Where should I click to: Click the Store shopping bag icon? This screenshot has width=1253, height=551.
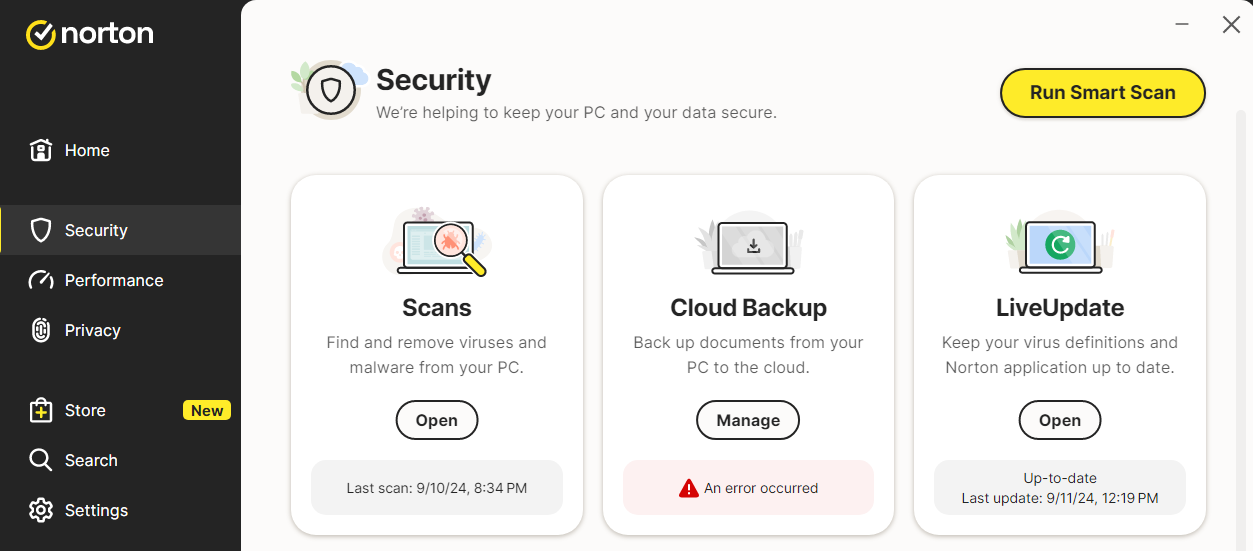[x=41, y=410]
